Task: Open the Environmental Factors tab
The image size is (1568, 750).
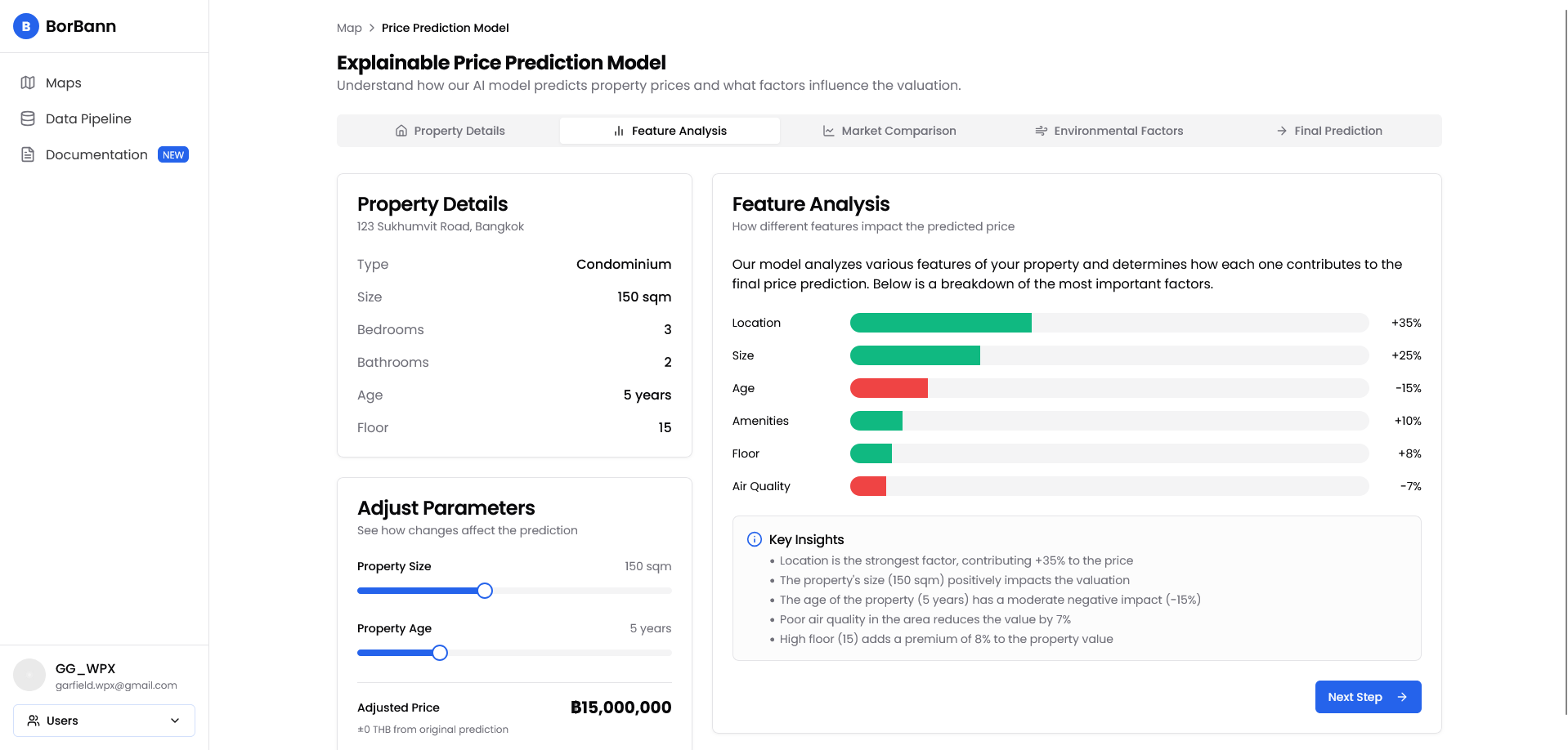Action: coord(1109,131)
